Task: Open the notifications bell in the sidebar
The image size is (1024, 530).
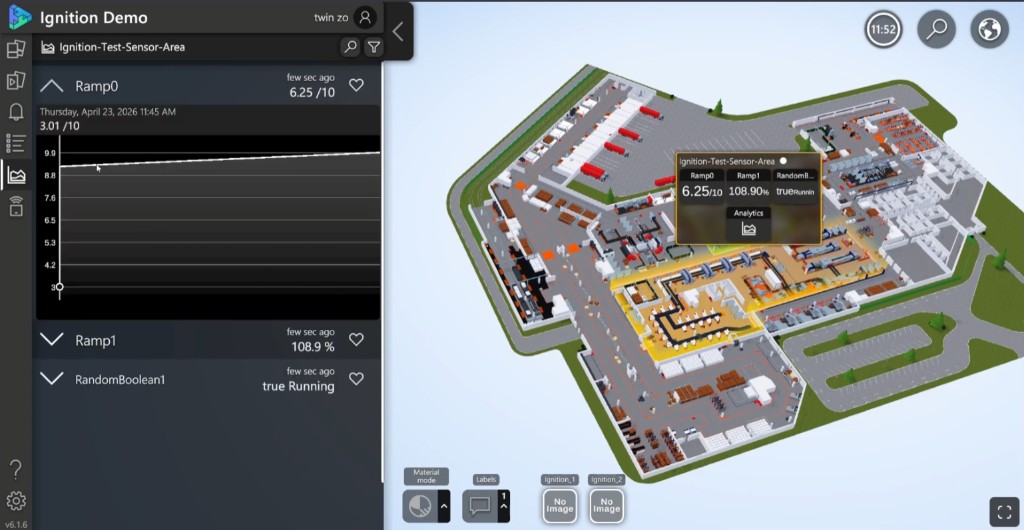Action: (16, 112)
